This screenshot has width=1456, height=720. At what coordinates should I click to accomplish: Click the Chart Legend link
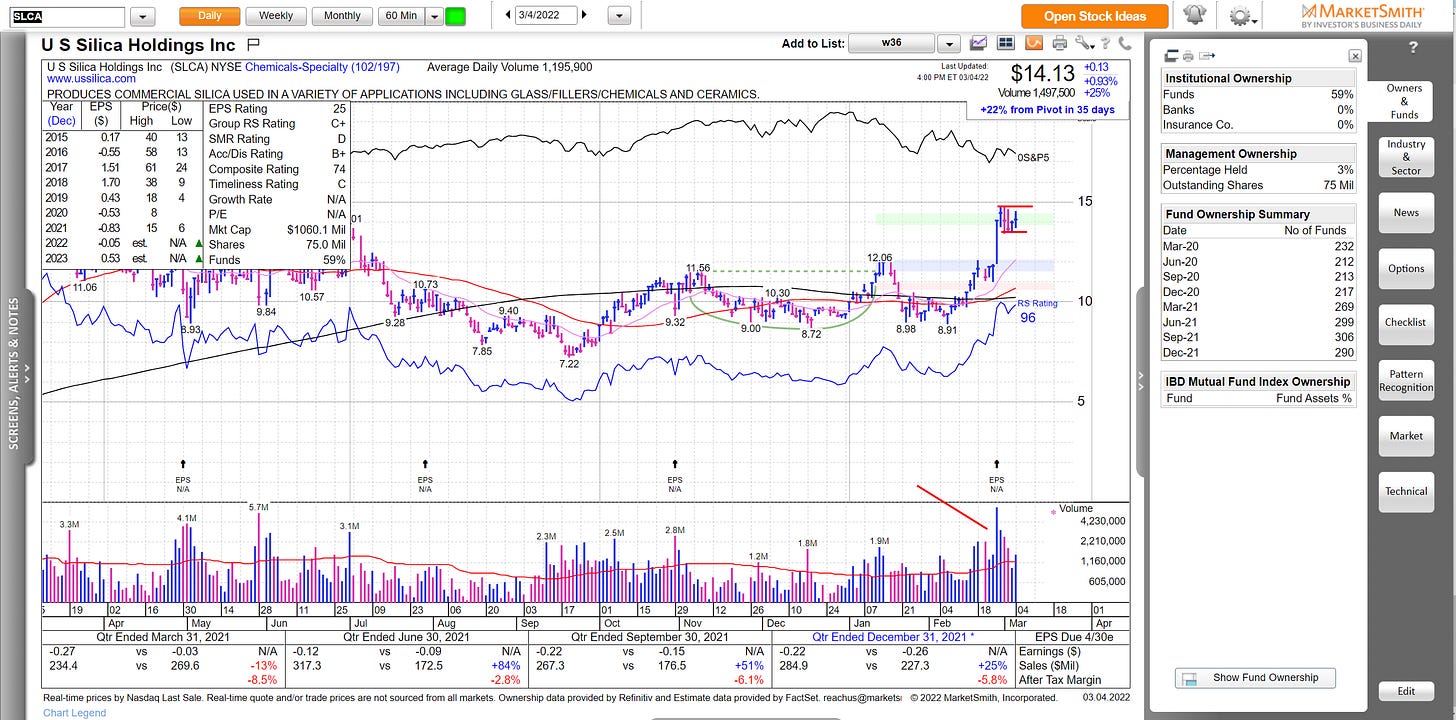(72, 713)
